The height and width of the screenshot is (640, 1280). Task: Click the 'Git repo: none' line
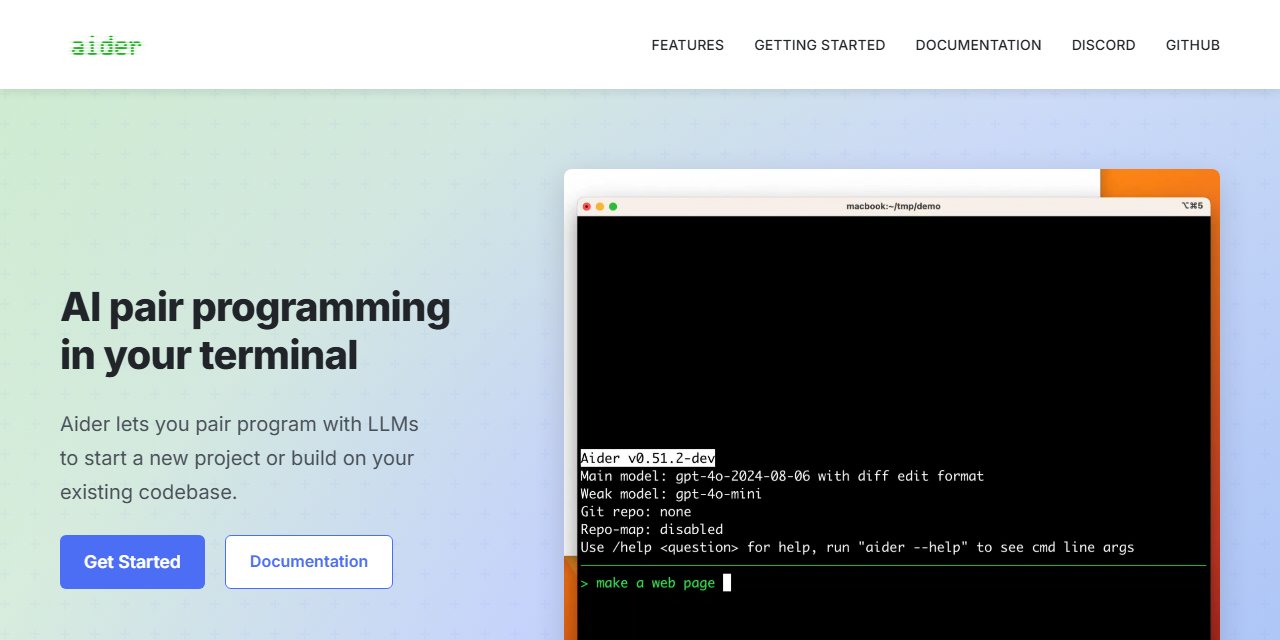[636, 512]
